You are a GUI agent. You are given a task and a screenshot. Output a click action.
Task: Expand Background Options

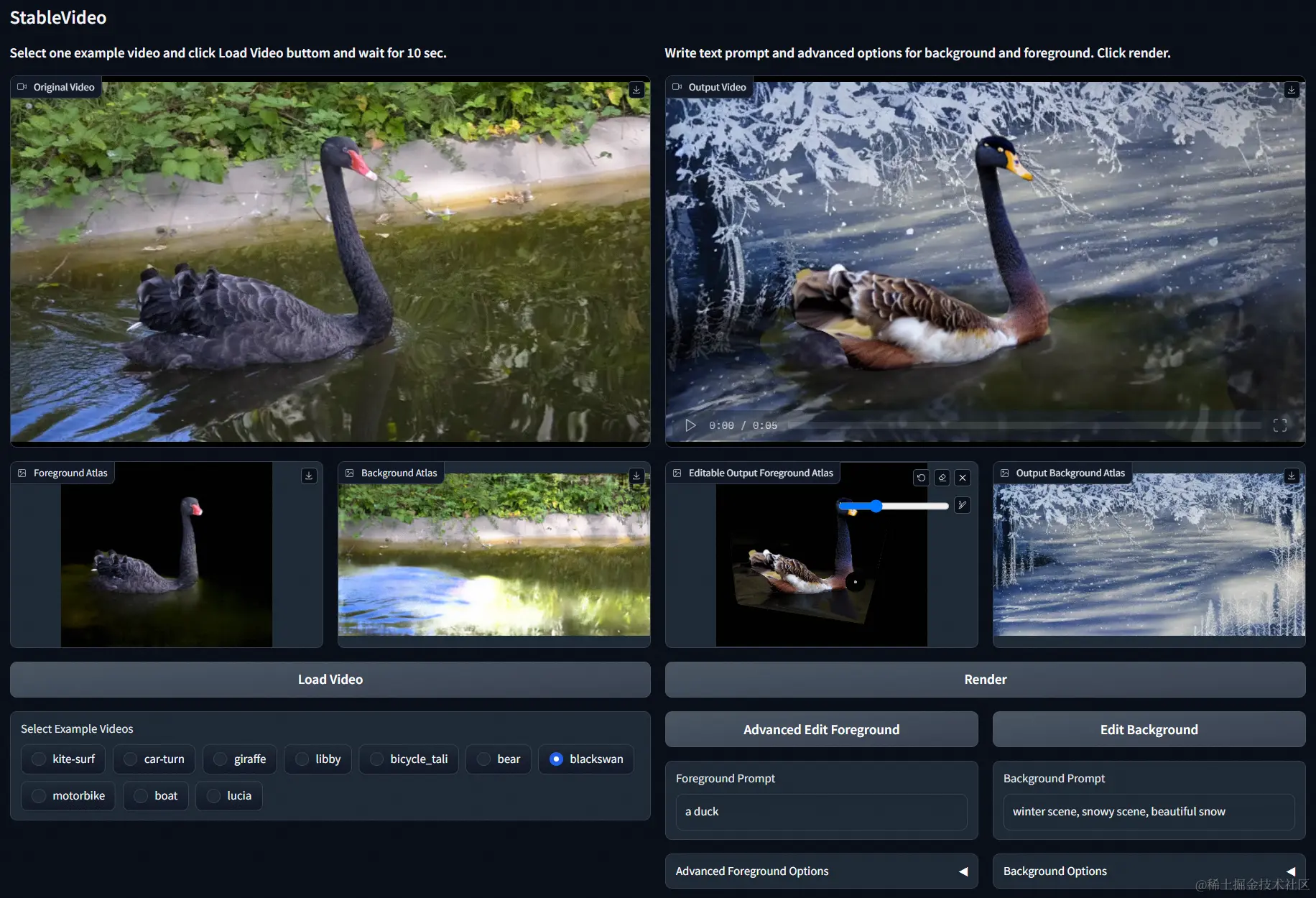click(1149, 871)
